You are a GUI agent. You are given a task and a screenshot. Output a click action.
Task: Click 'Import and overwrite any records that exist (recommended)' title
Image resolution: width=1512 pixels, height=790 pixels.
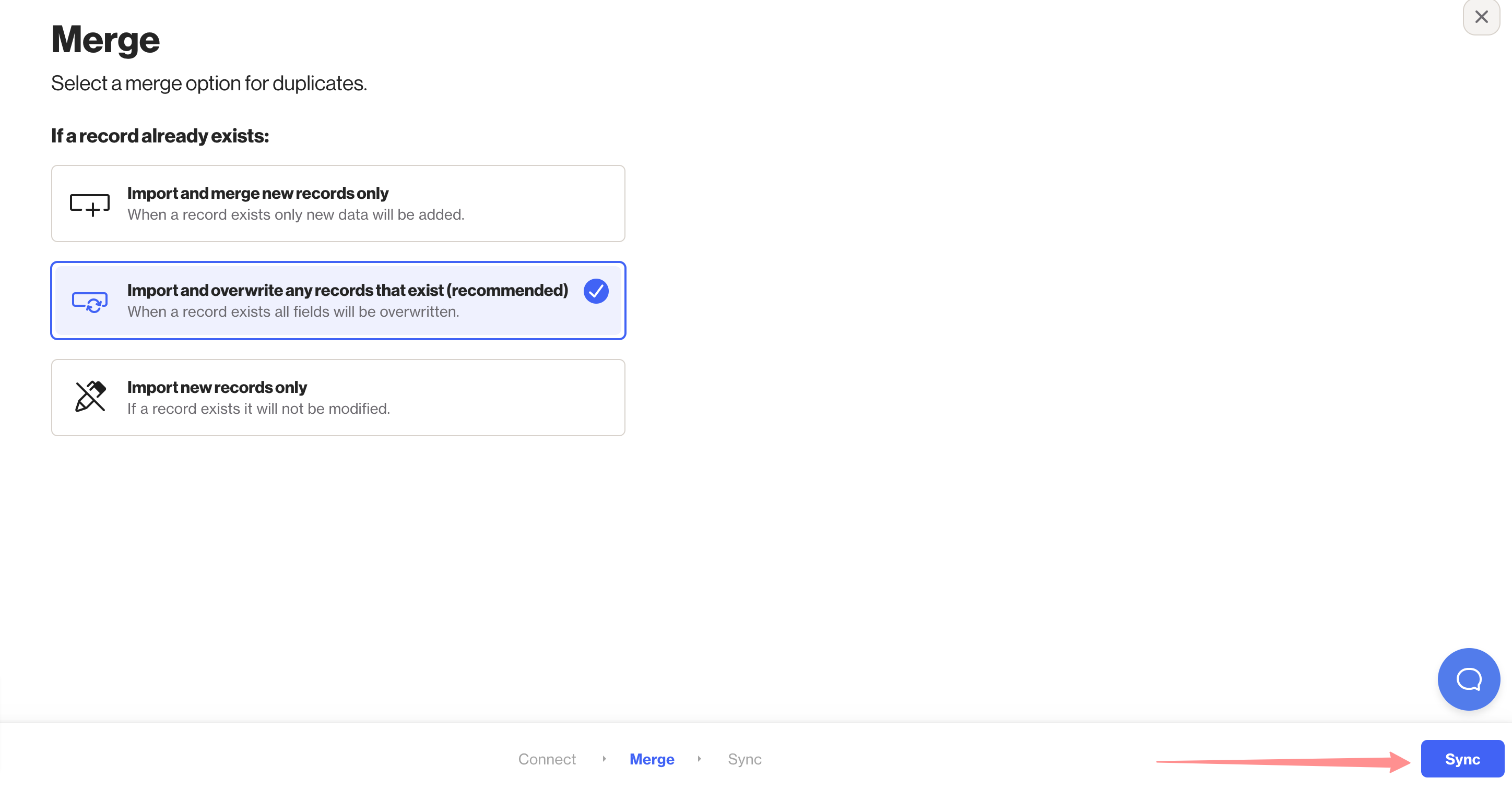tap(348, 290)
